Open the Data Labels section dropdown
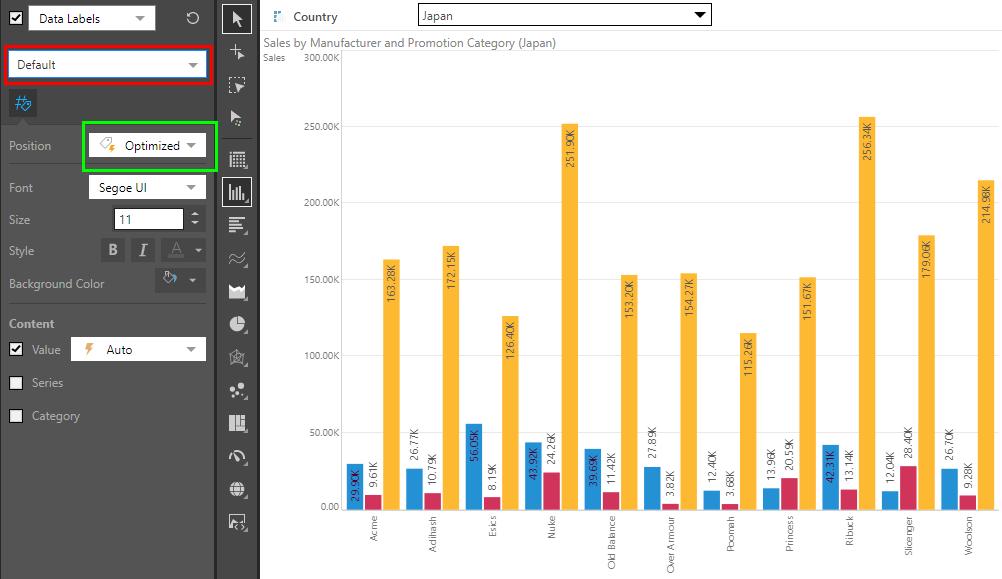The width and height of the screenshot is (1002, 579). [92, 19]
